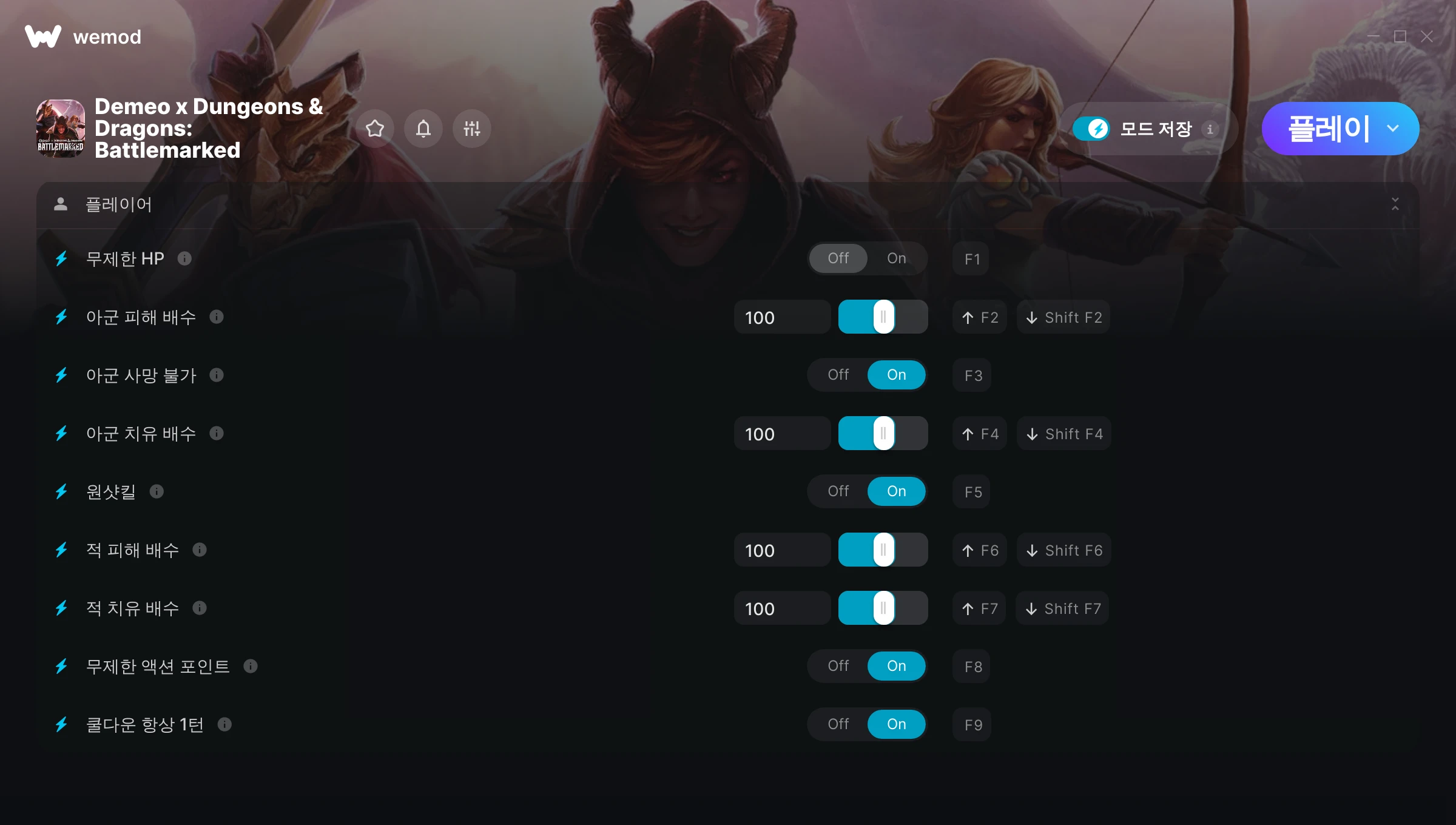
Task: Show info for 원샷킬 cheat
Action: 157,491
